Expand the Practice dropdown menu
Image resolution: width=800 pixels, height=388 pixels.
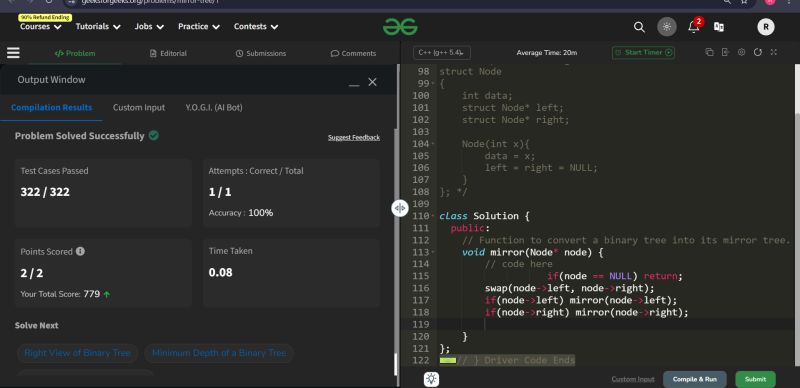click(198, 27)
